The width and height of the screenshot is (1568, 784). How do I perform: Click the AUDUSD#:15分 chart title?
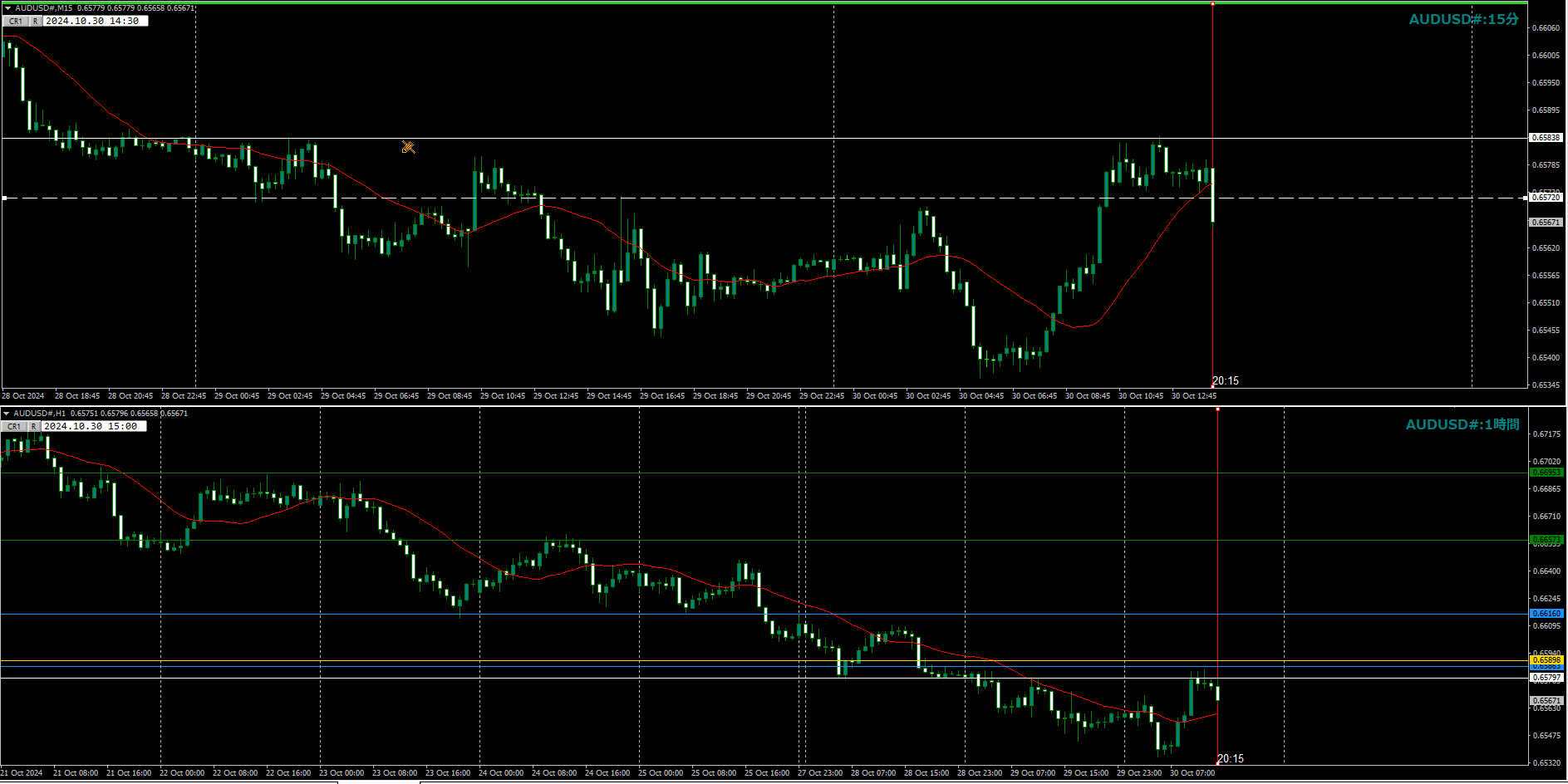coord(1463,19)
